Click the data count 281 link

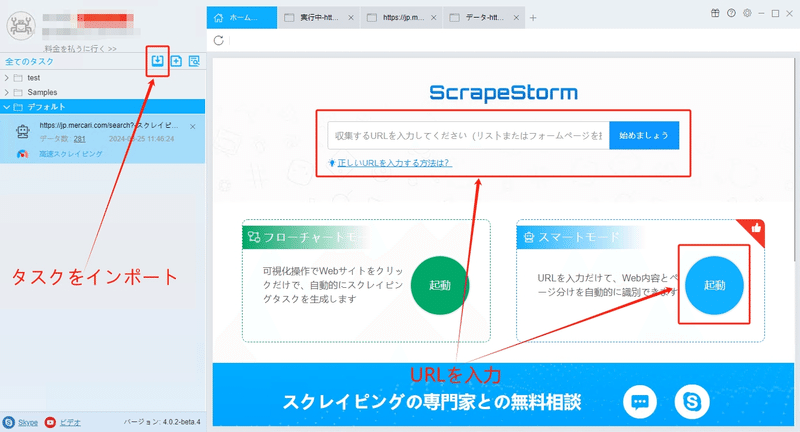[80, 139]
